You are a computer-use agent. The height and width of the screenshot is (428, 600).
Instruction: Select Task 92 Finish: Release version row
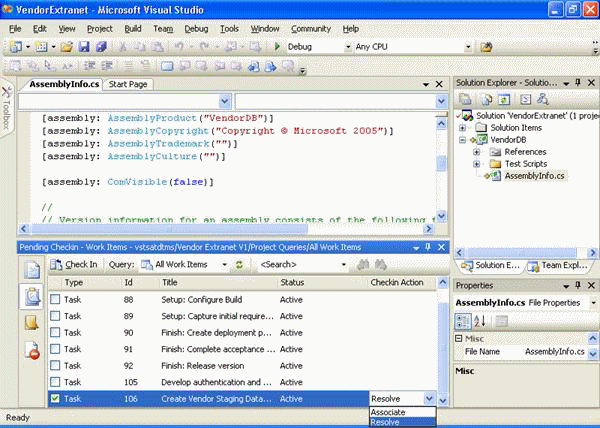(242, 366)
